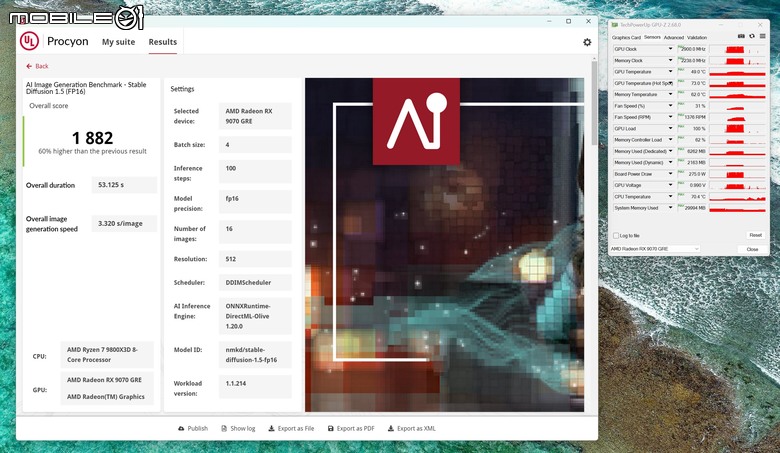The width and height of the screenshot is (780, 453).
Task: Click the GPU Clock value 2900.0 MHz
Action: click(693, 49)
